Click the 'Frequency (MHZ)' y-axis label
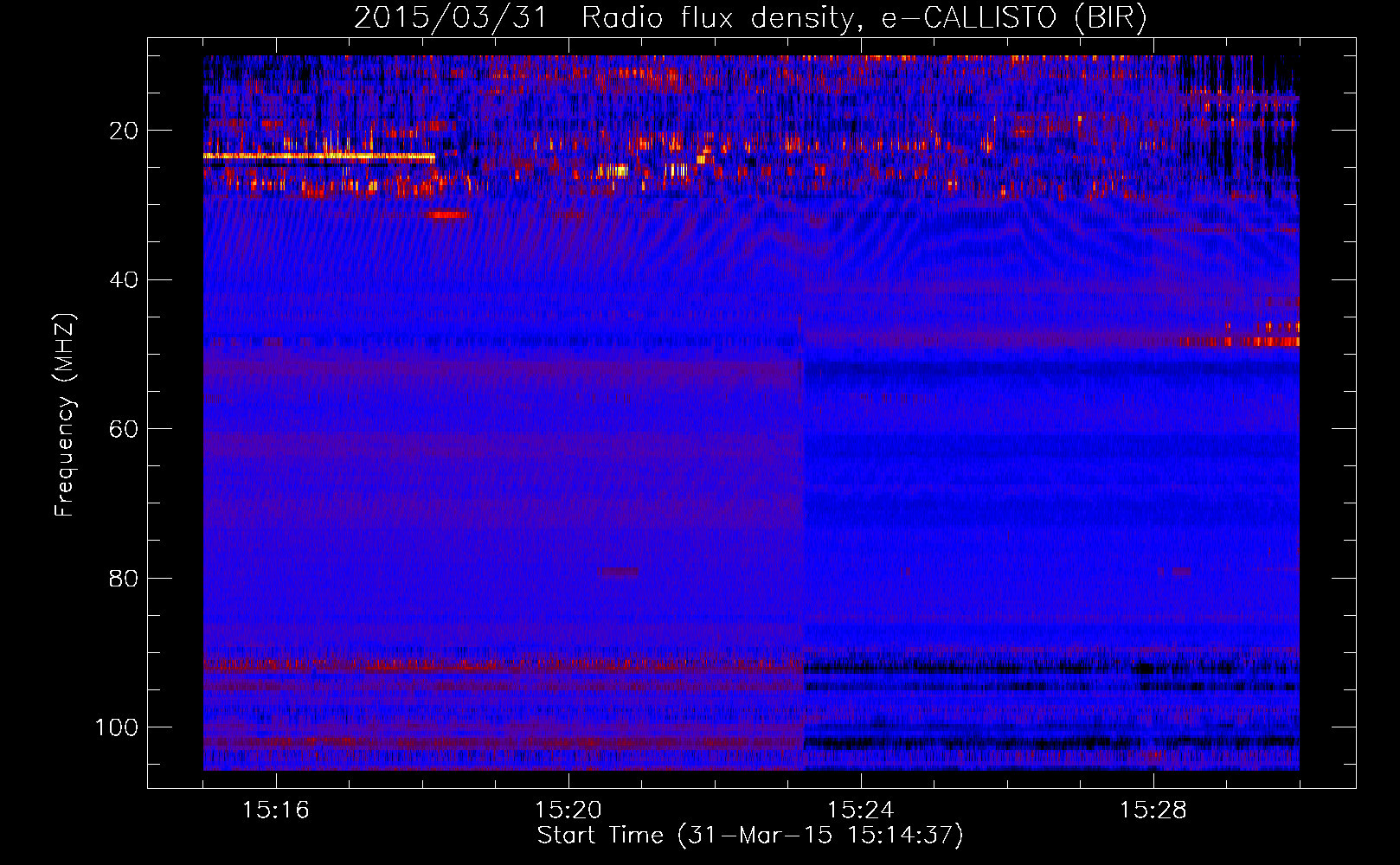The width and height of the screenshot is (1400, 865). point(65,415)
